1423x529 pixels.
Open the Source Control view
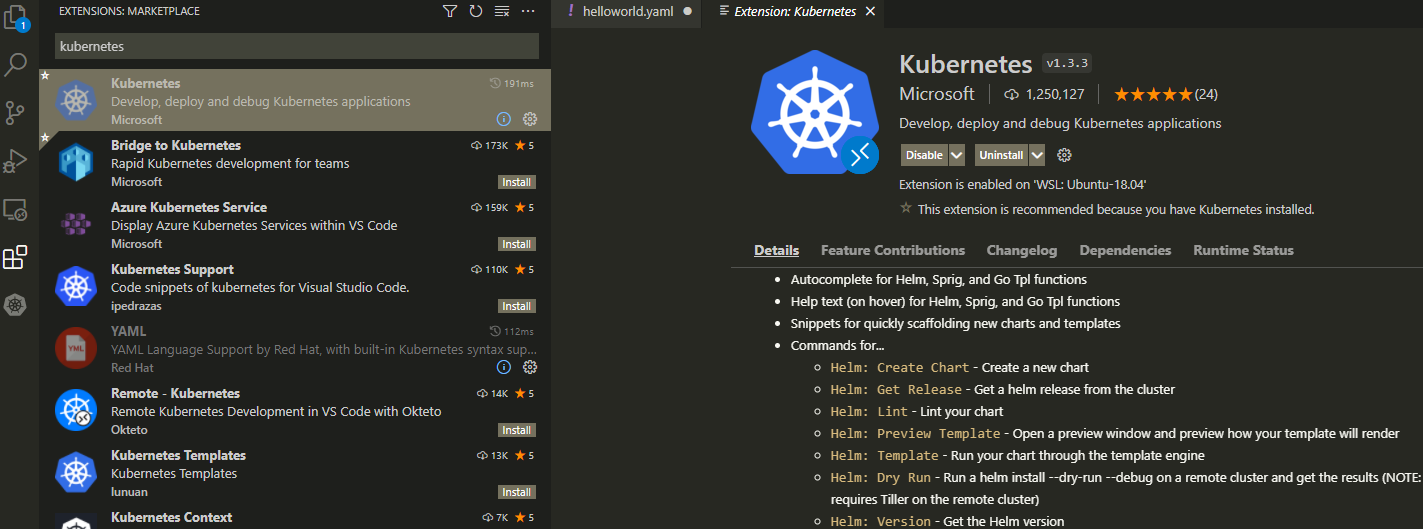[15, 113]
